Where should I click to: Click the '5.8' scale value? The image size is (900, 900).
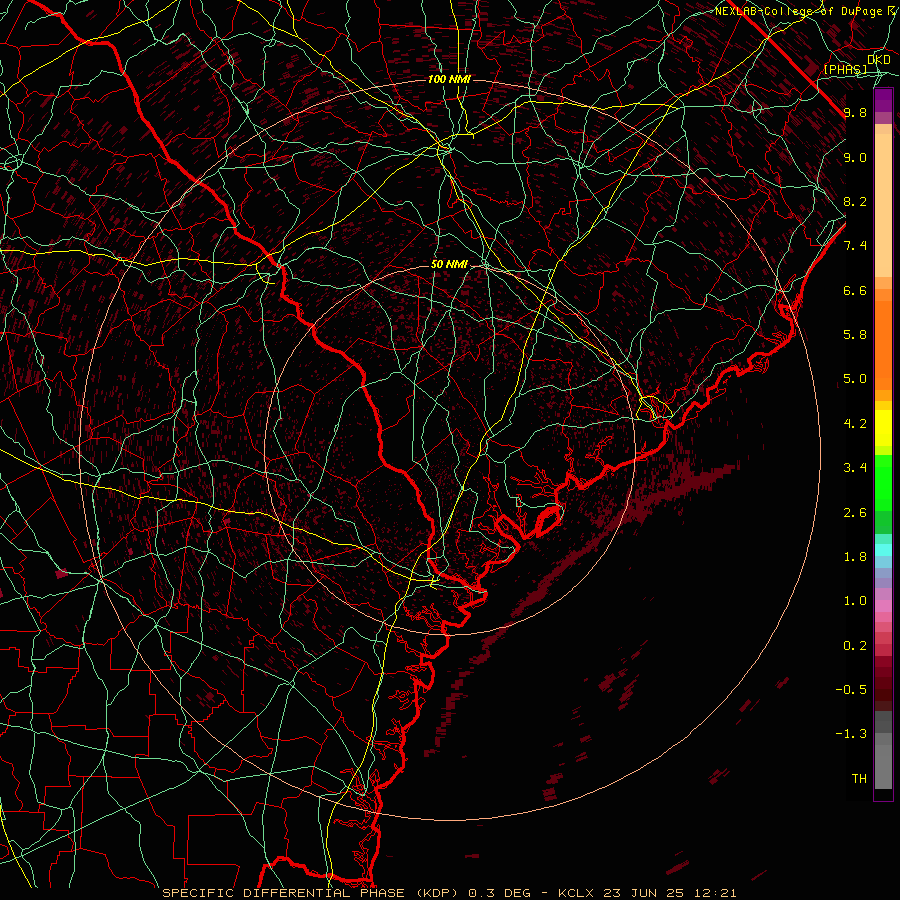point(855,335)
